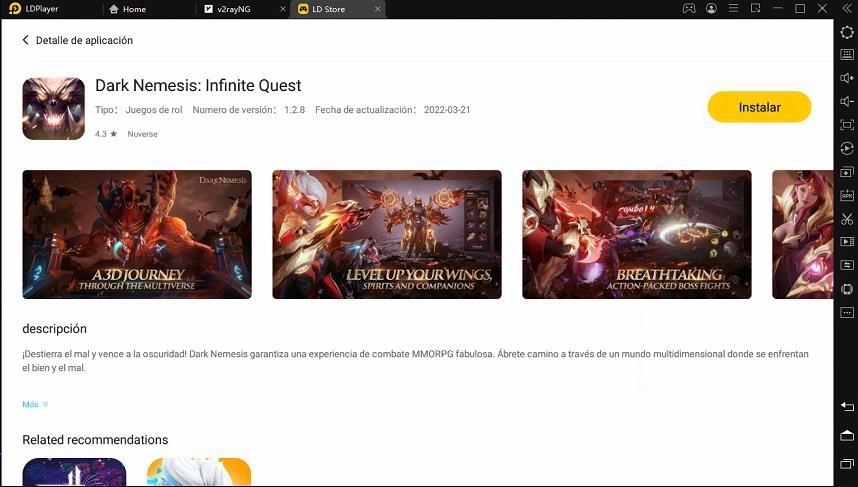
Task: Click 4.3 star rating
Action: click(106, 134)
